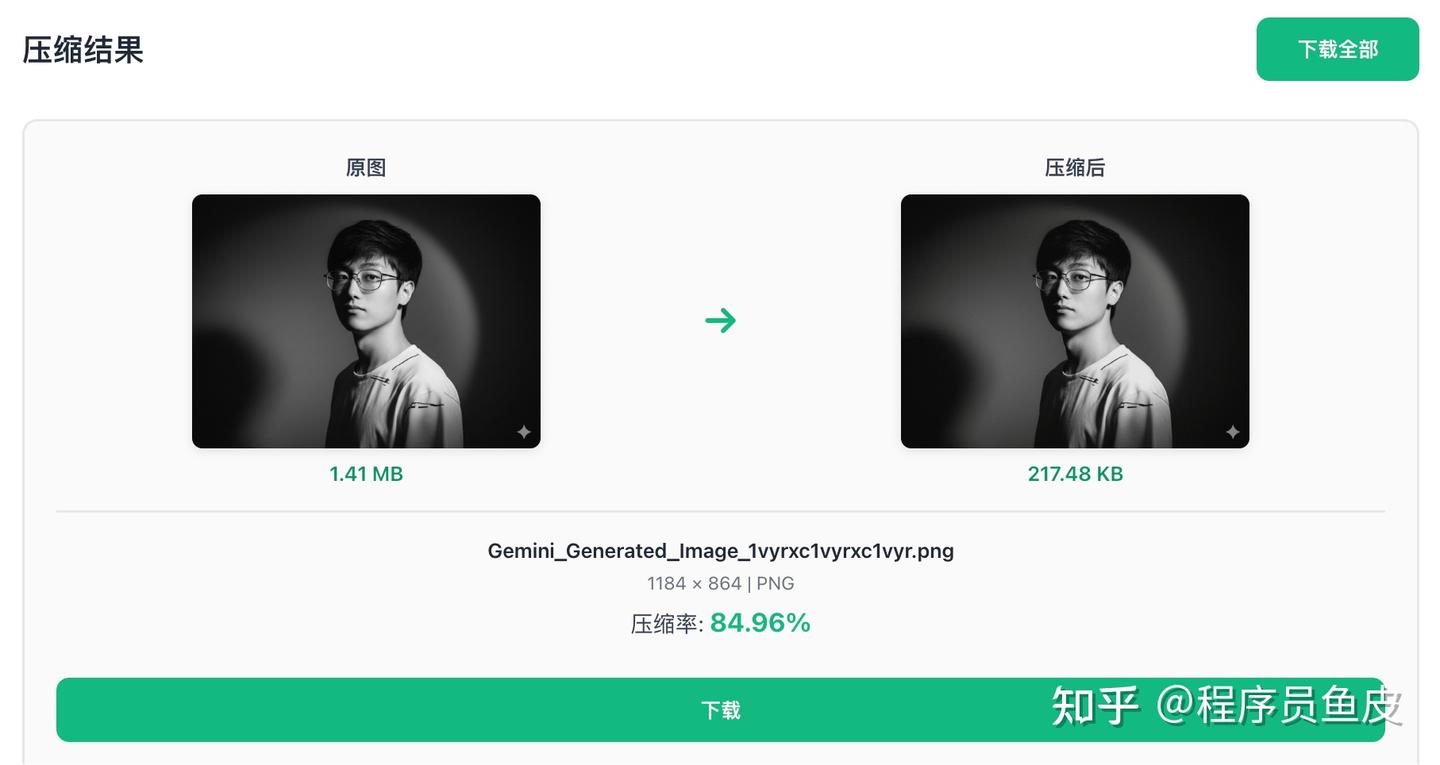This screenshot has width=1440, height=765.
Task: Click the 知乎 watermark logo
Action: (x=1095, y=706)
